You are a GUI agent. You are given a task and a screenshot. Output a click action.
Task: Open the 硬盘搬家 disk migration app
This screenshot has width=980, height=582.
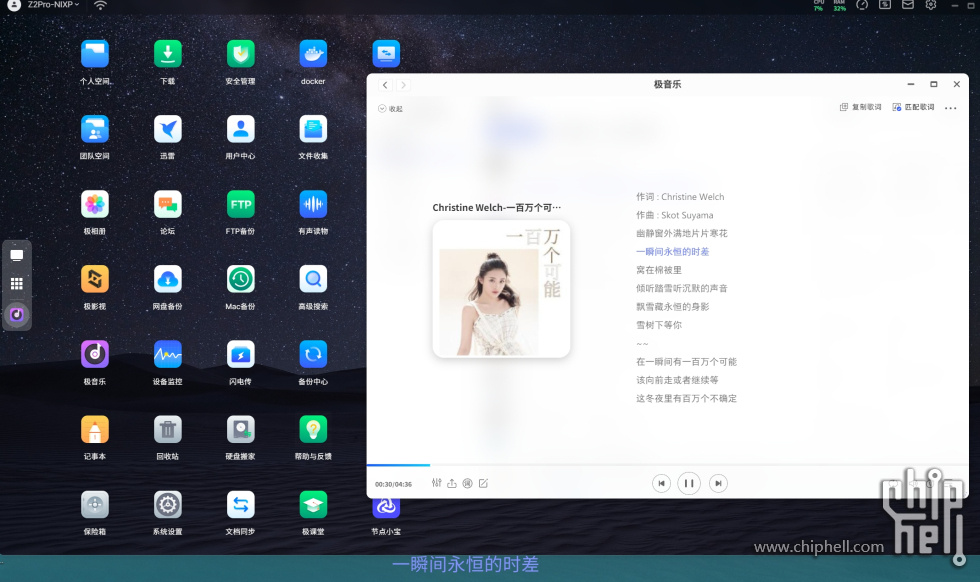pos(241,429)
